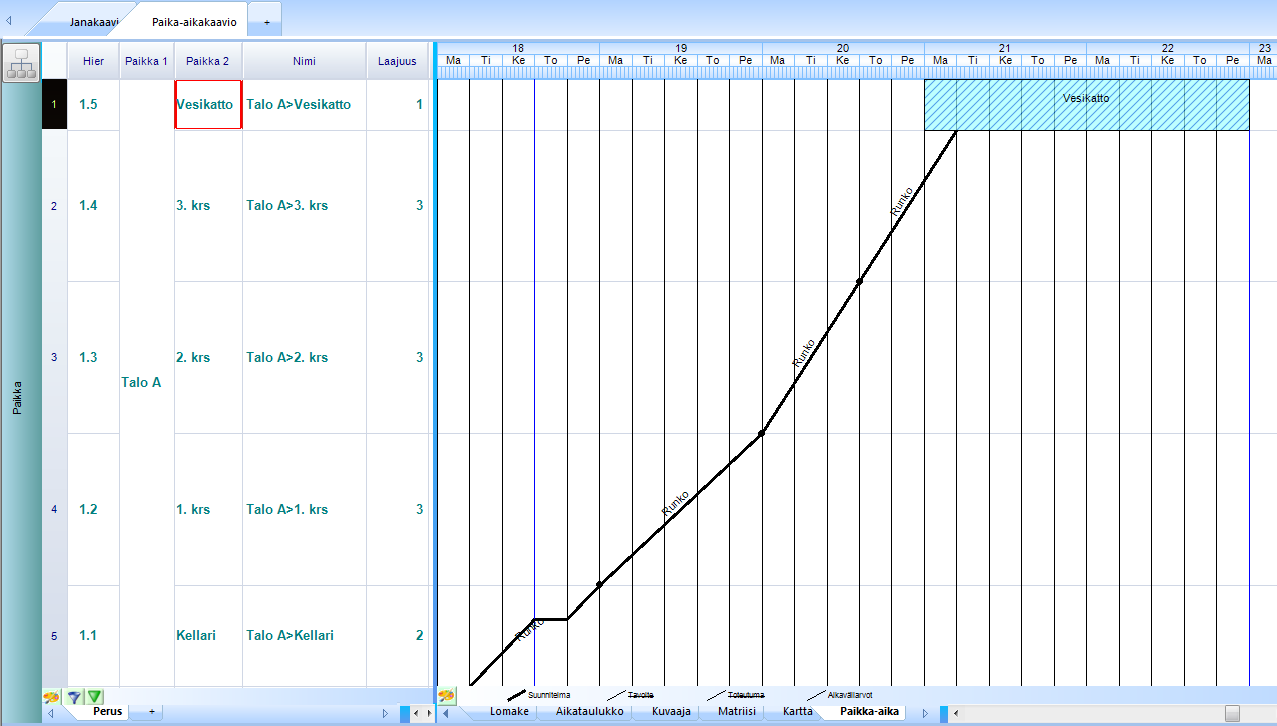Click the chart scrollbar left arrow
The width and height of the screenshot is (1277, 726).
[x=957, y=713]
